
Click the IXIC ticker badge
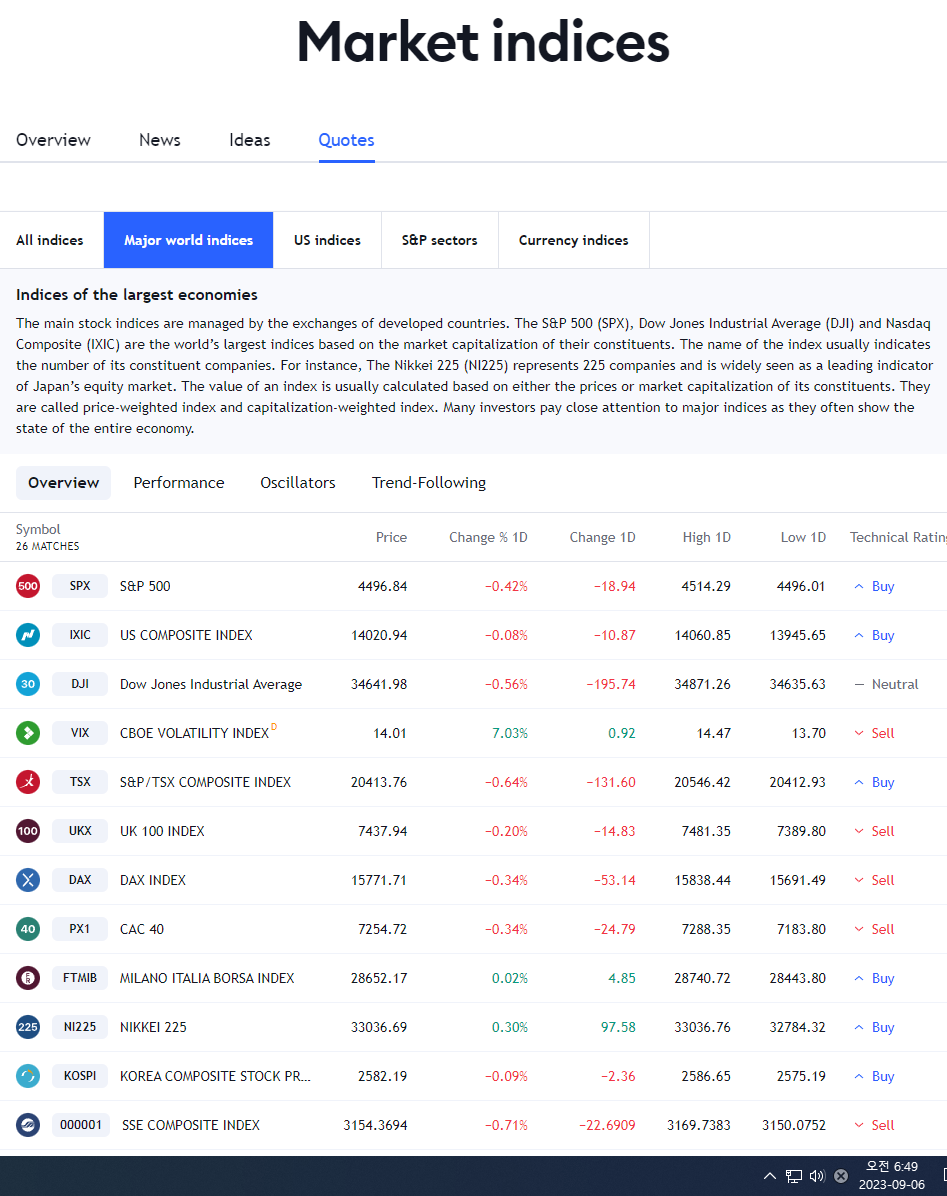pyautogui.click(x=80, y=635)
